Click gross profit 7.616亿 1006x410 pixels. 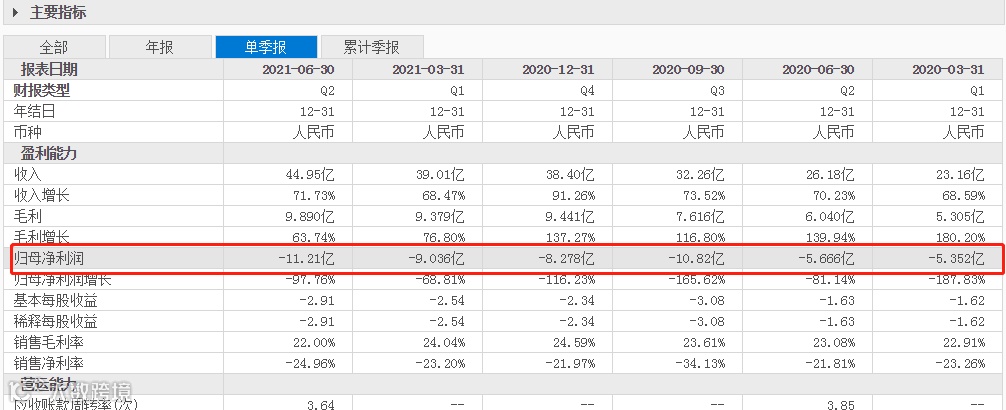pyautogui.click(x=699, y=216)
